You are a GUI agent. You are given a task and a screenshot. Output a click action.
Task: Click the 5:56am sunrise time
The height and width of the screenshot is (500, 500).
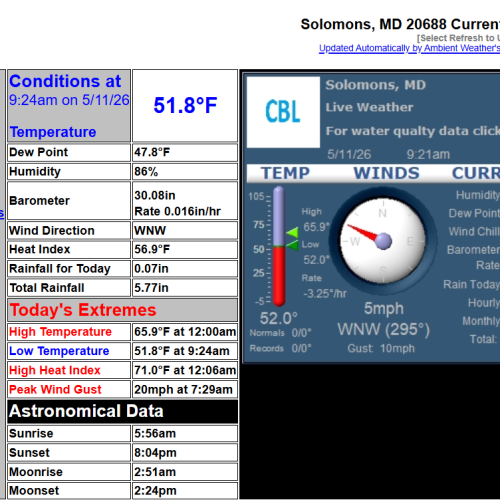(x=155, y=433)
